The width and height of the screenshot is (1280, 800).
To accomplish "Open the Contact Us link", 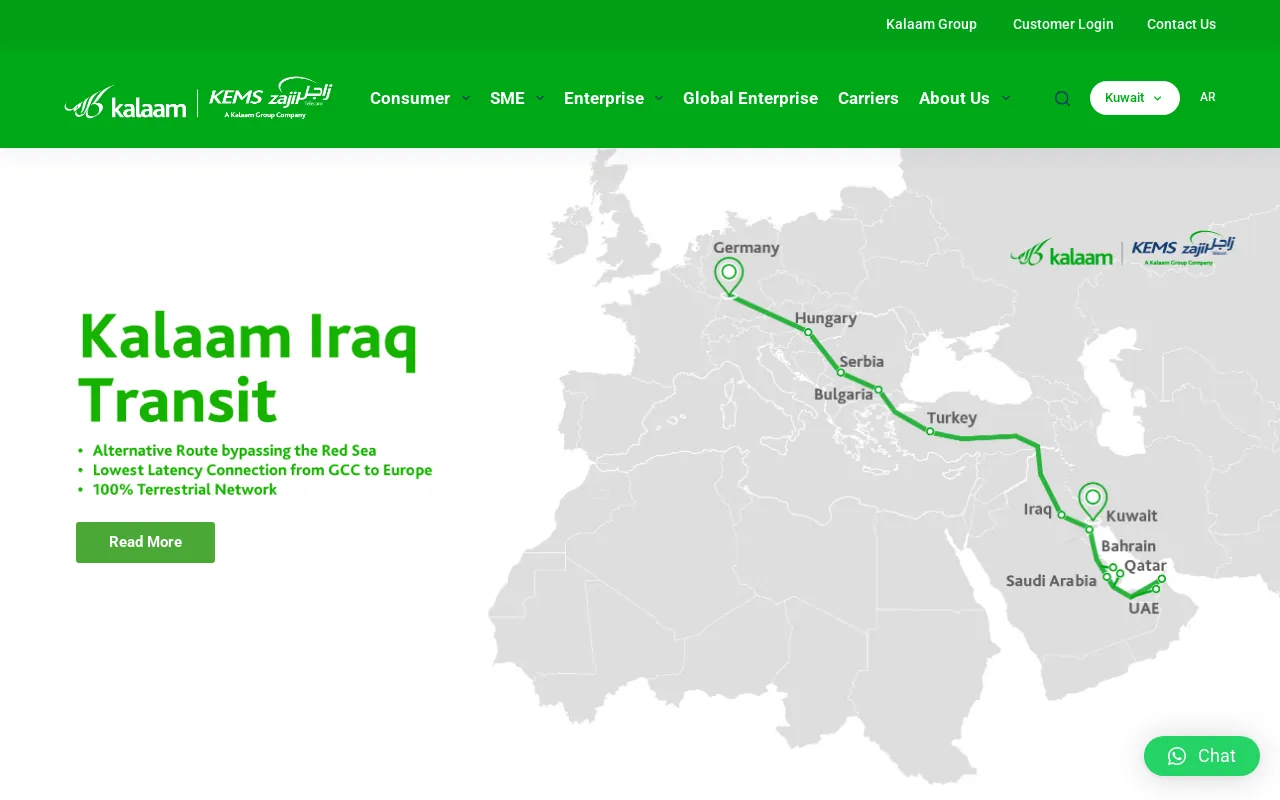I will tap(1181, 24).
